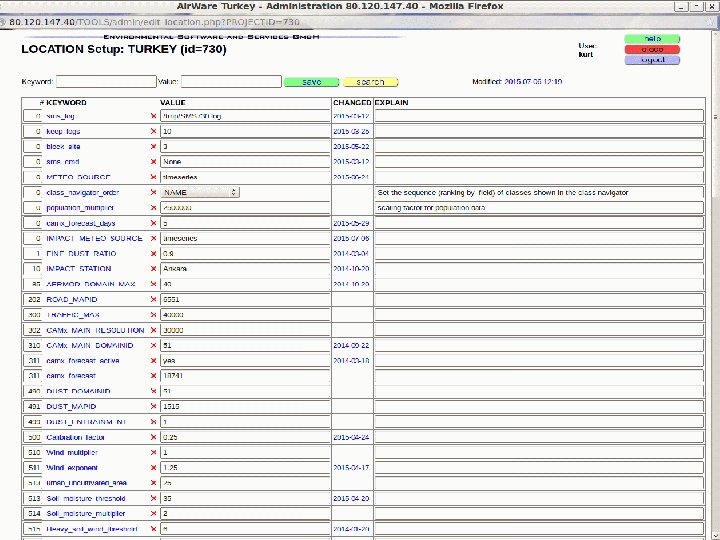Click the empty explain field for keep_logs

click(x=539, y=131)
